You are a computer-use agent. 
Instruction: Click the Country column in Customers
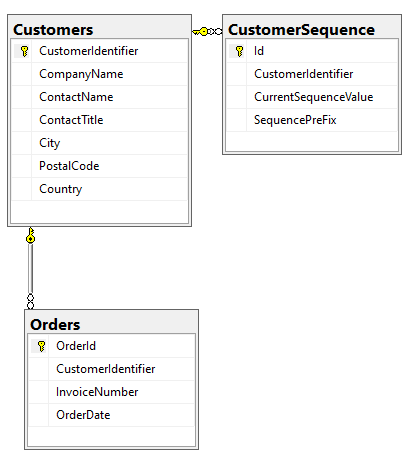click(x=100, y=189)
